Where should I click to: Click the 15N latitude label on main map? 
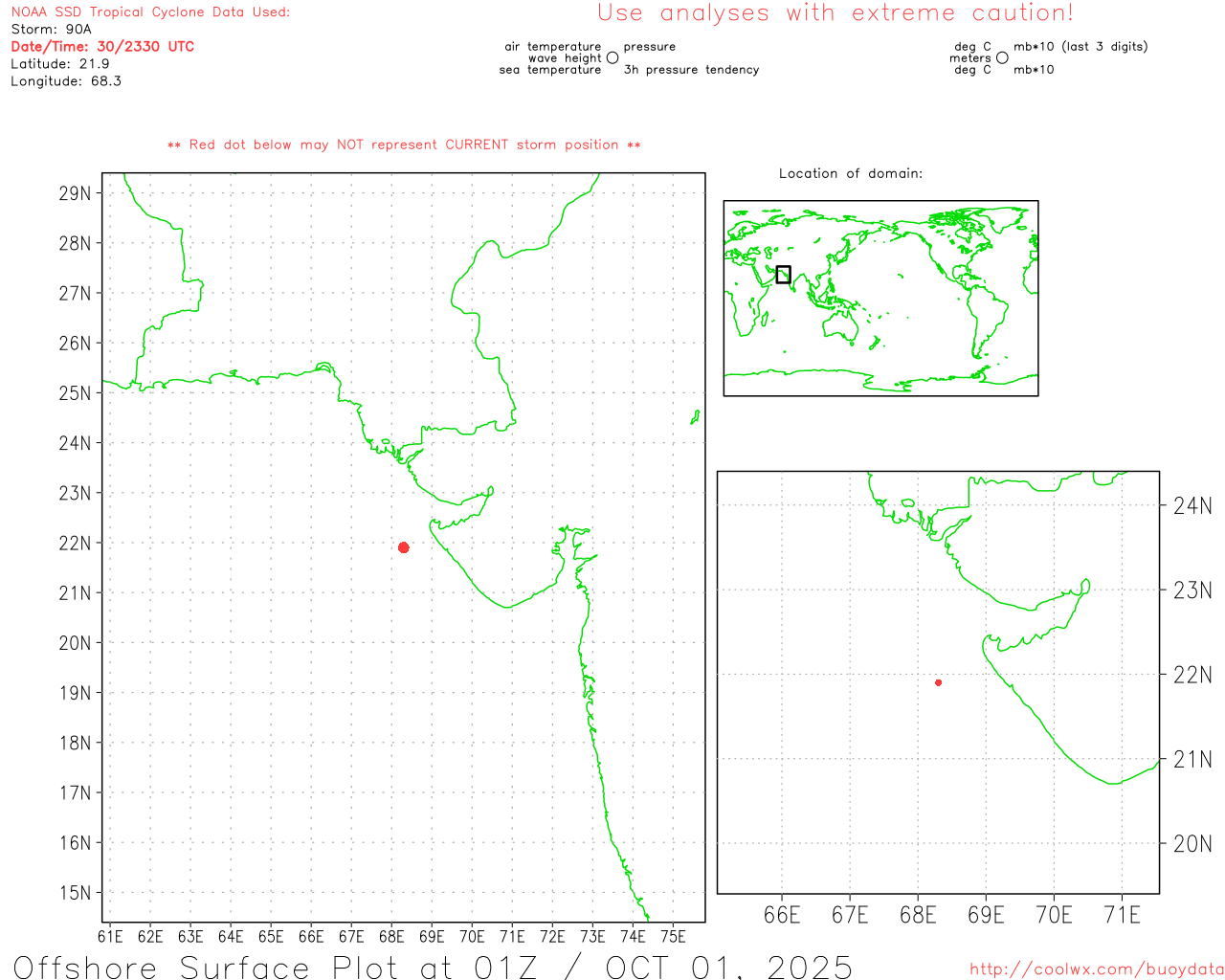[x=76, y=893]
